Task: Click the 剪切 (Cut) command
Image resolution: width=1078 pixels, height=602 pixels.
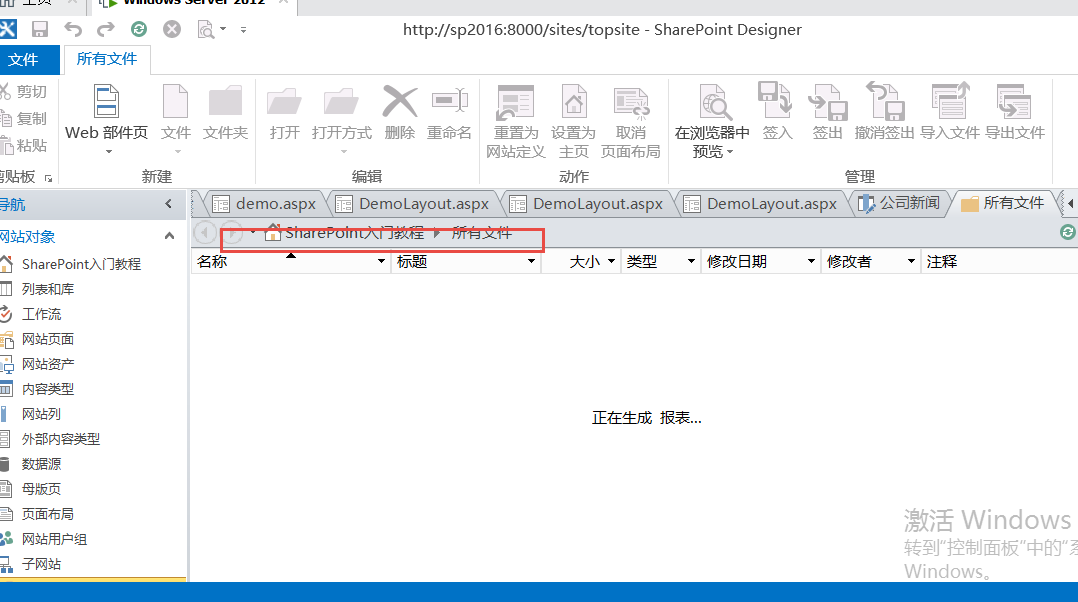Action: [24, 91]
